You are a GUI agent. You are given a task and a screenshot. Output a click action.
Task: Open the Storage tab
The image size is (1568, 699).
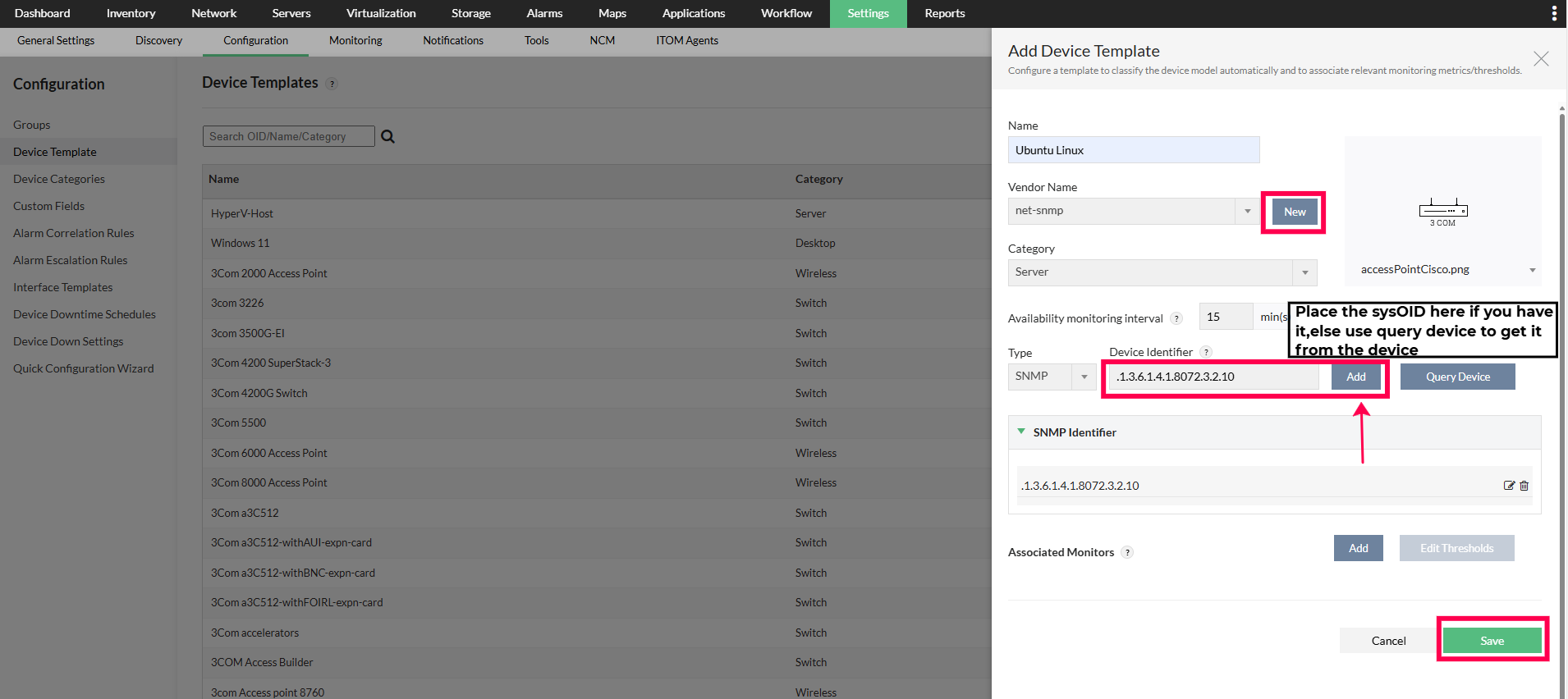click(471, 13)
